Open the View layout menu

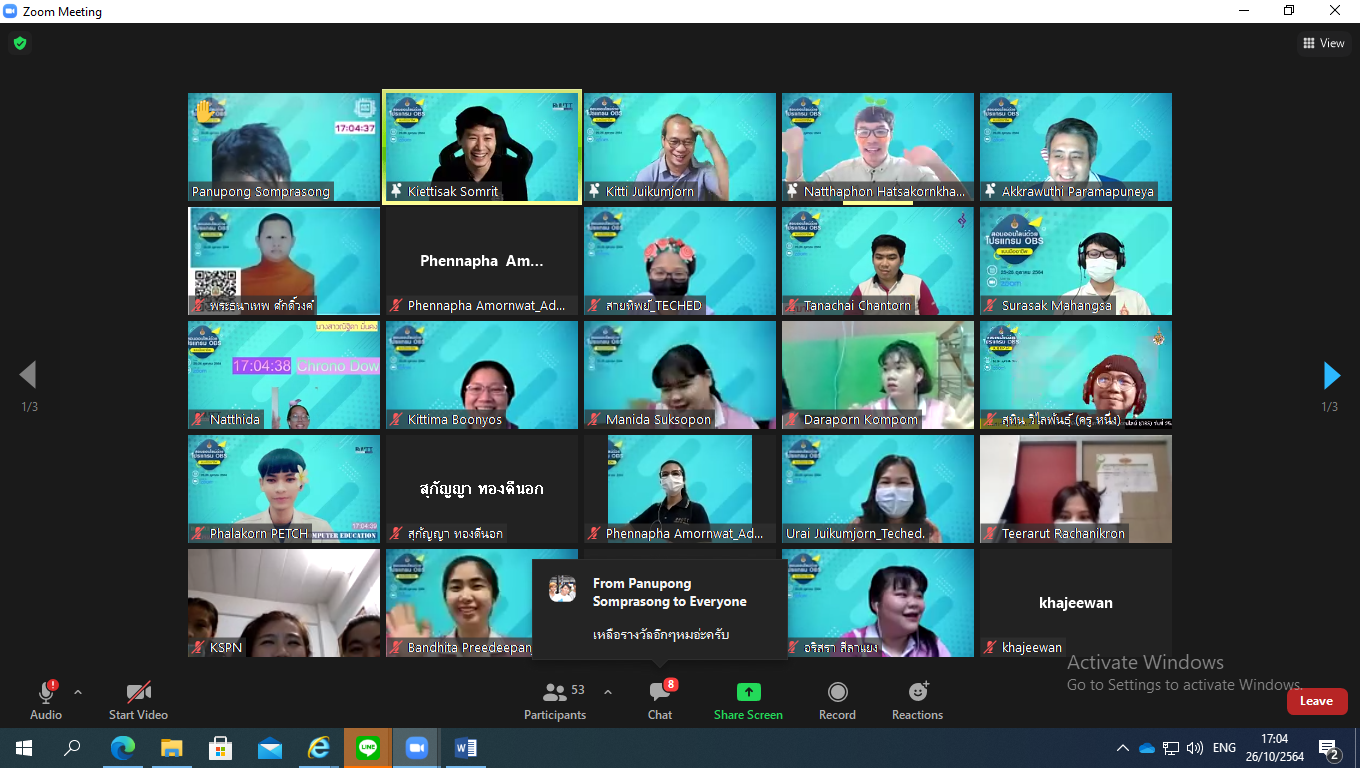(1324, 43)
